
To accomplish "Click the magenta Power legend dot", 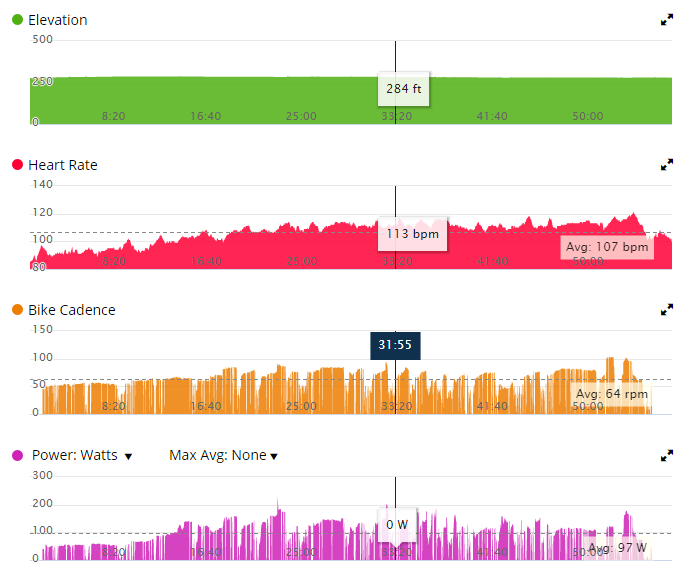I will point(17,455).
